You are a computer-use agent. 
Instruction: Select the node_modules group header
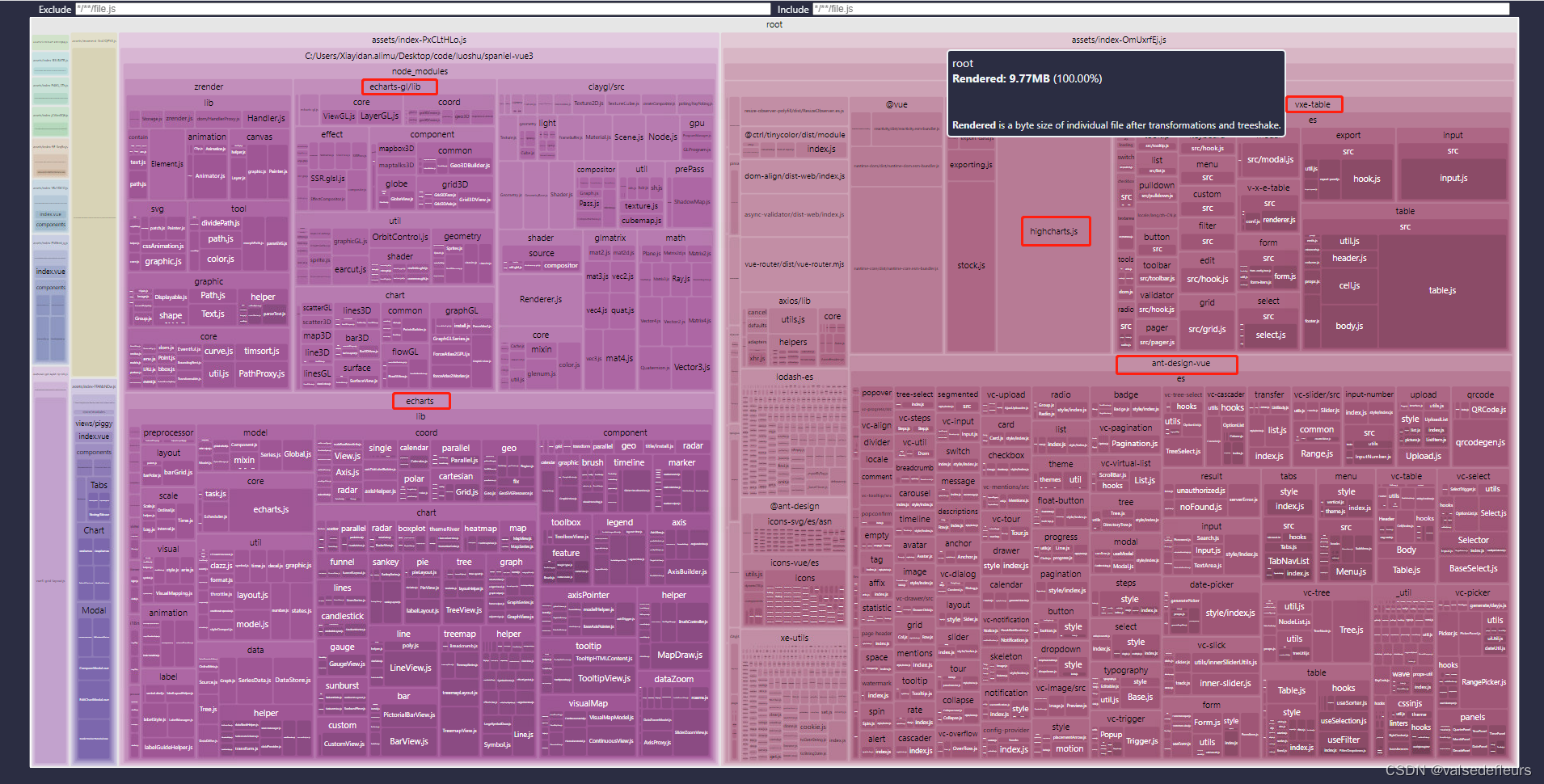(420, 71)
